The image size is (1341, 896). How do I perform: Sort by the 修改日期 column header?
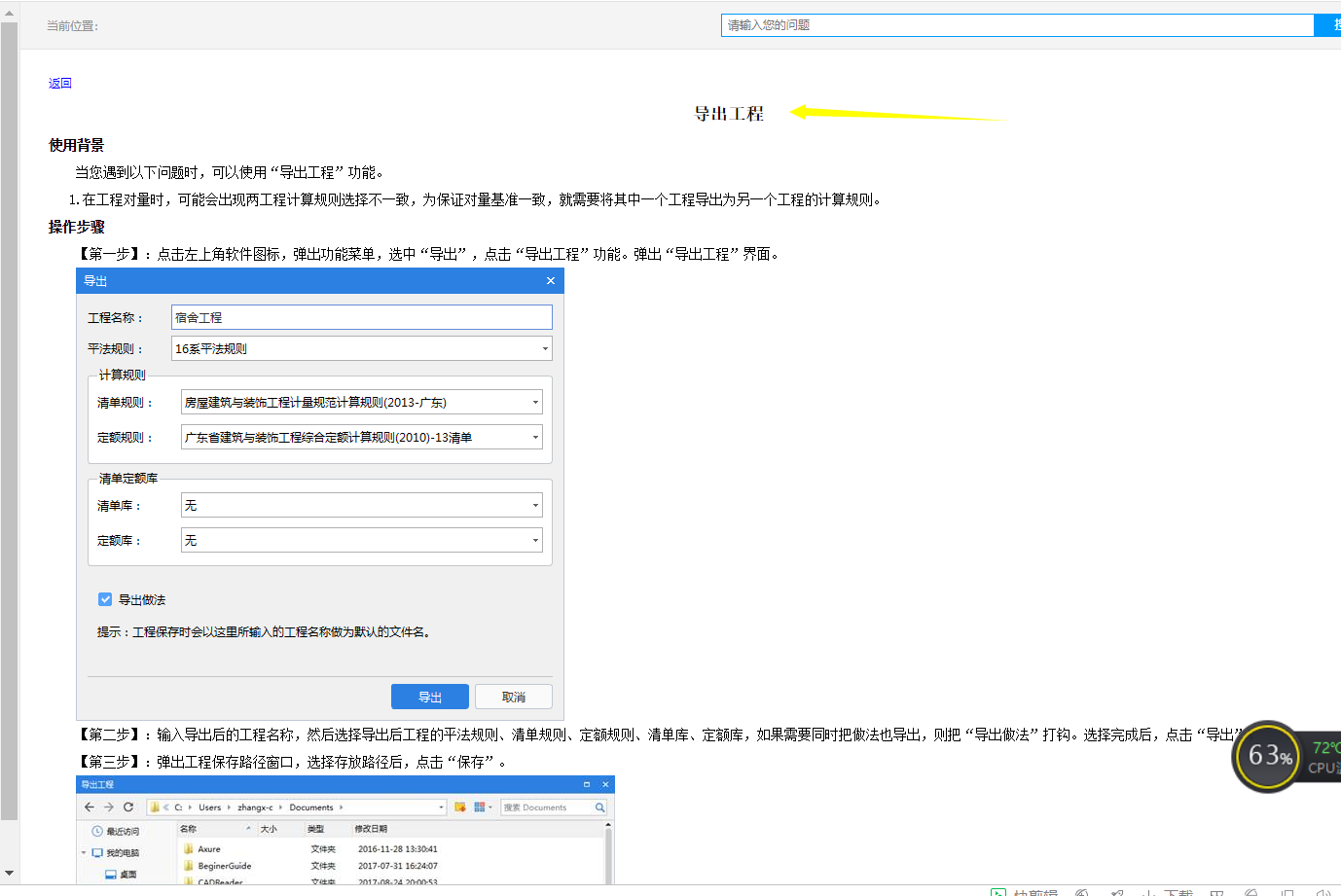tap(371, 829)
